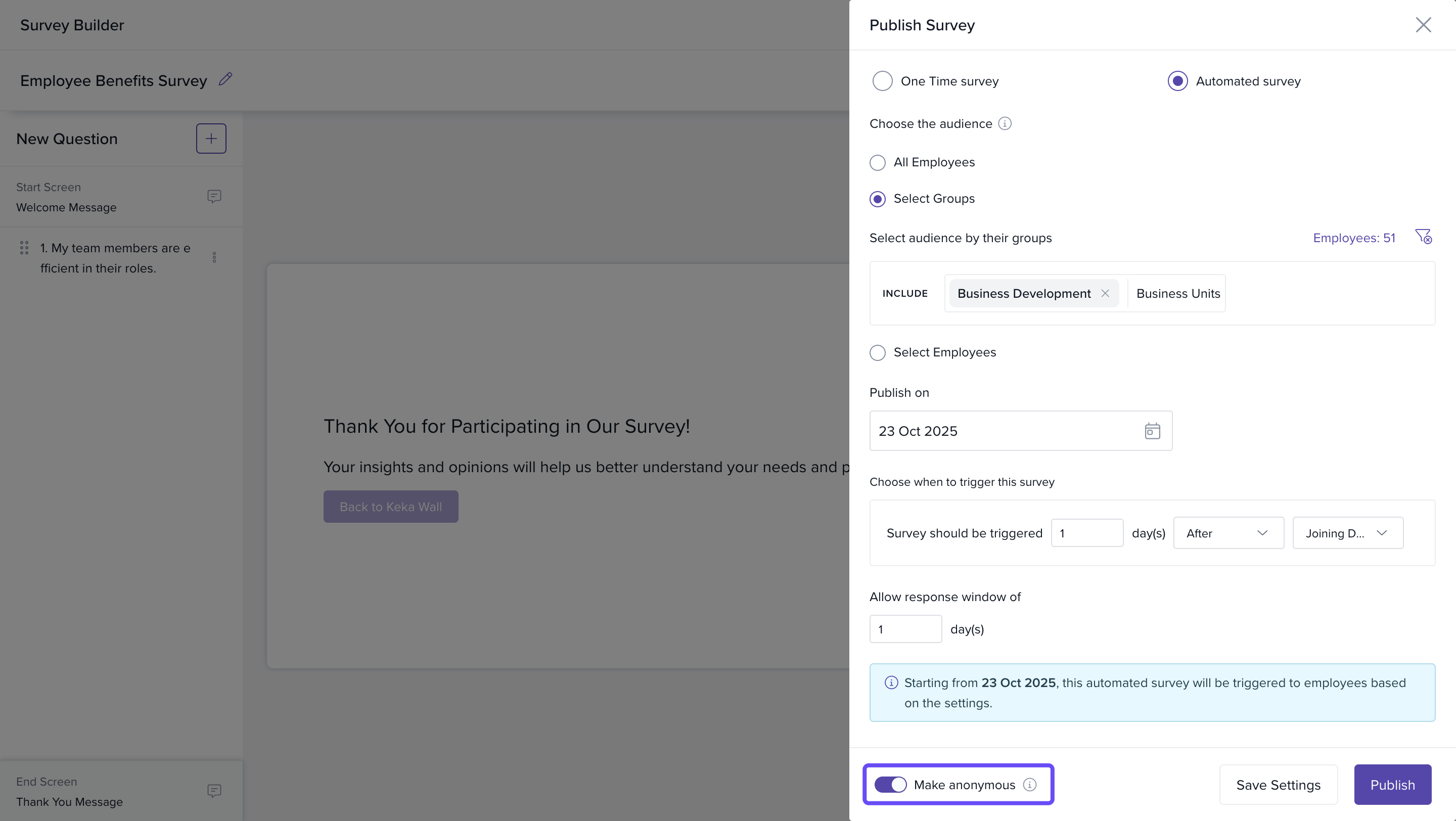The image size is (1456, 821).
Task: Click the info icon next to Make anonymous
Action: 1030,785
